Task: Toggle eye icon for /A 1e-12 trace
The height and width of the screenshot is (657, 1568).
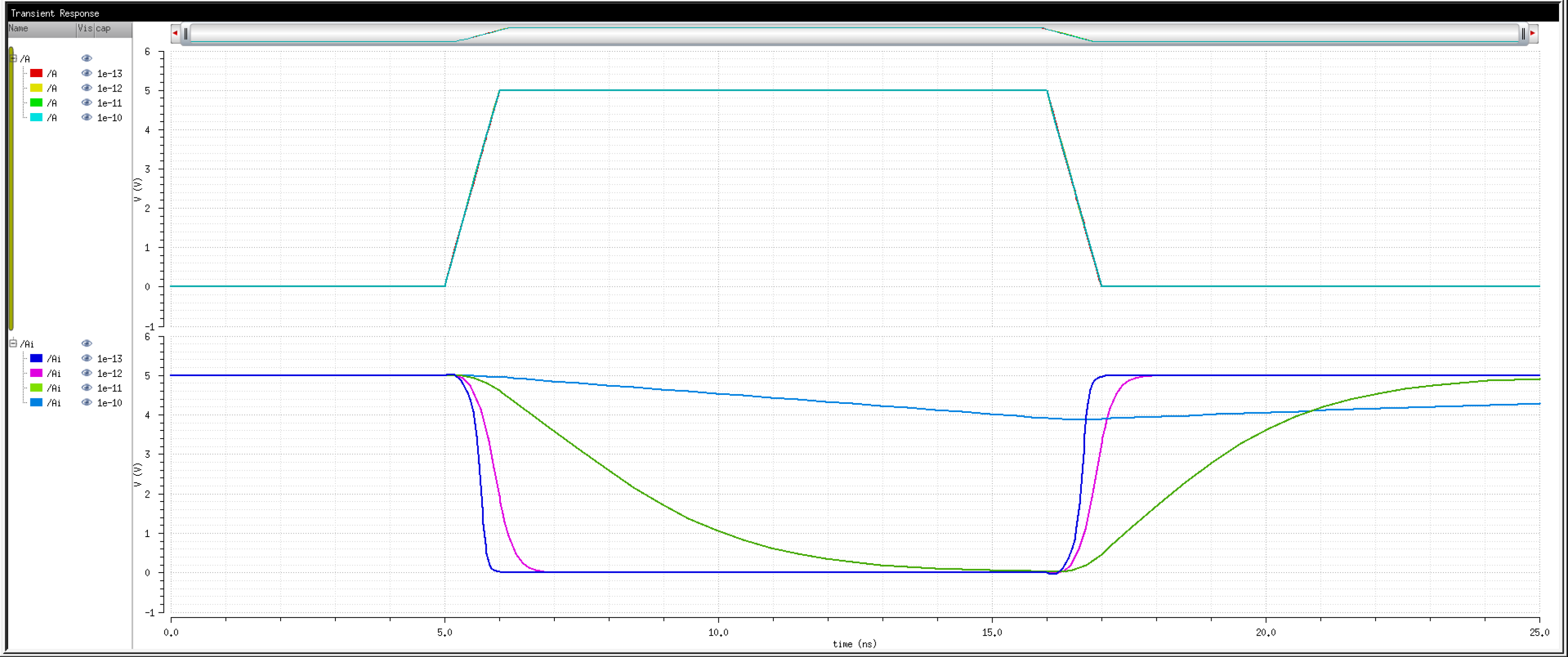Action: (x=87, y=88)
